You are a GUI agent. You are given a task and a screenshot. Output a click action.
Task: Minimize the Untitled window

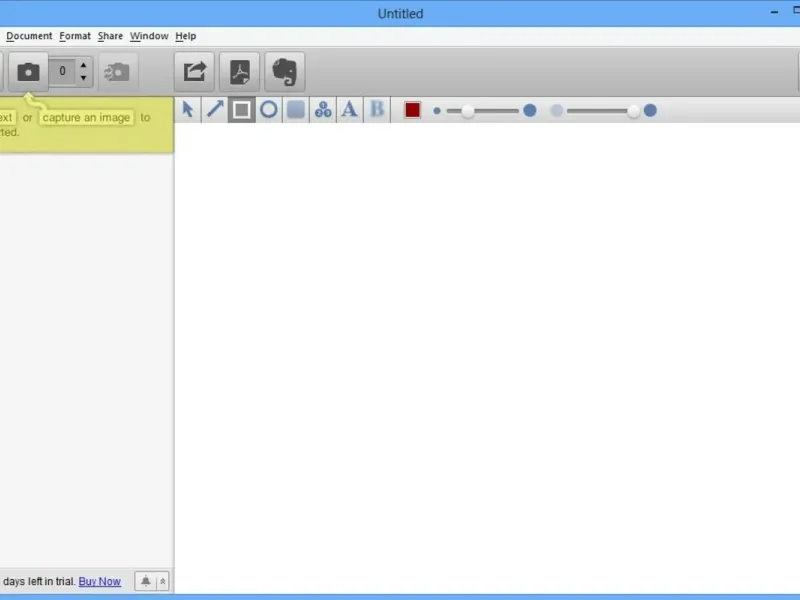tap(774, 12)
